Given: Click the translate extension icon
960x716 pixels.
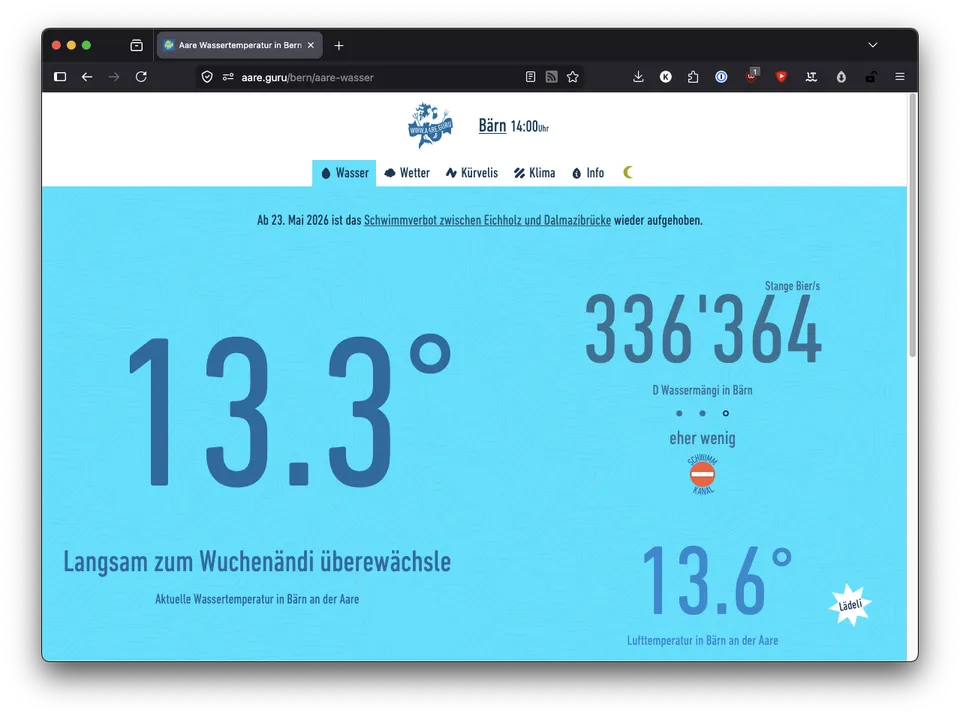Looking at the screenshot, I should coord(811,77).
